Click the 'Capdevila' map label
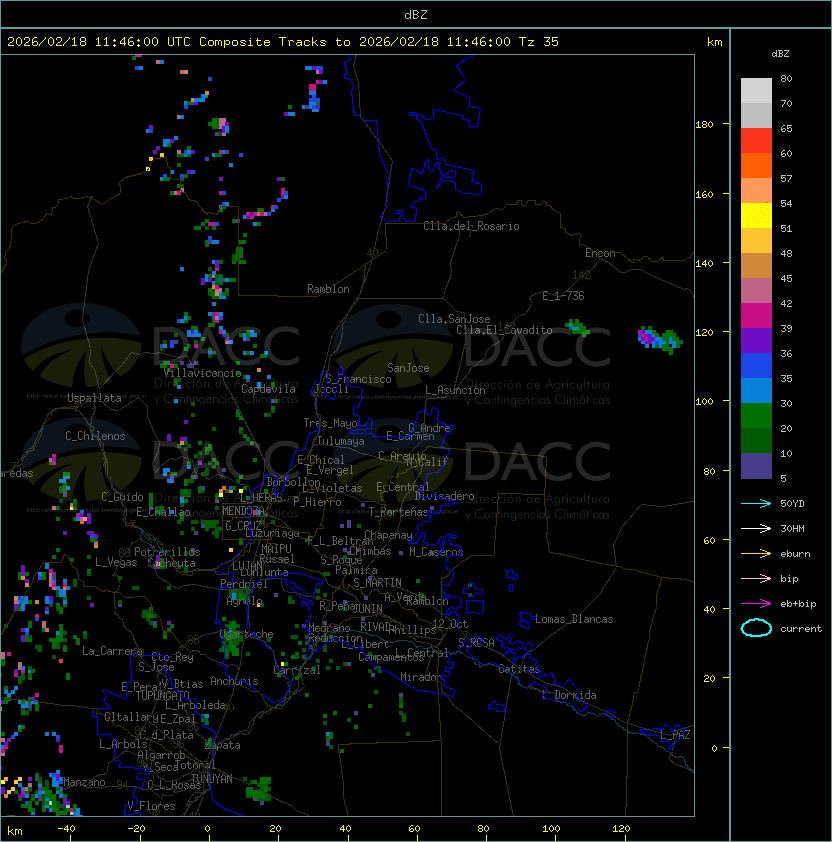 (268, 389)
